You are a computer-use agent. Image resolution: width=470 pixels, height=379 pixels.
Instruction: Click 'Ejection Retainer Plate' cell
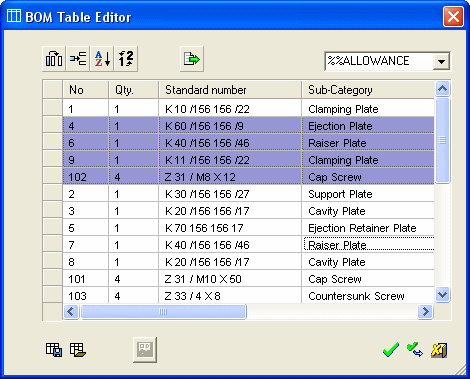click(368, 228)
